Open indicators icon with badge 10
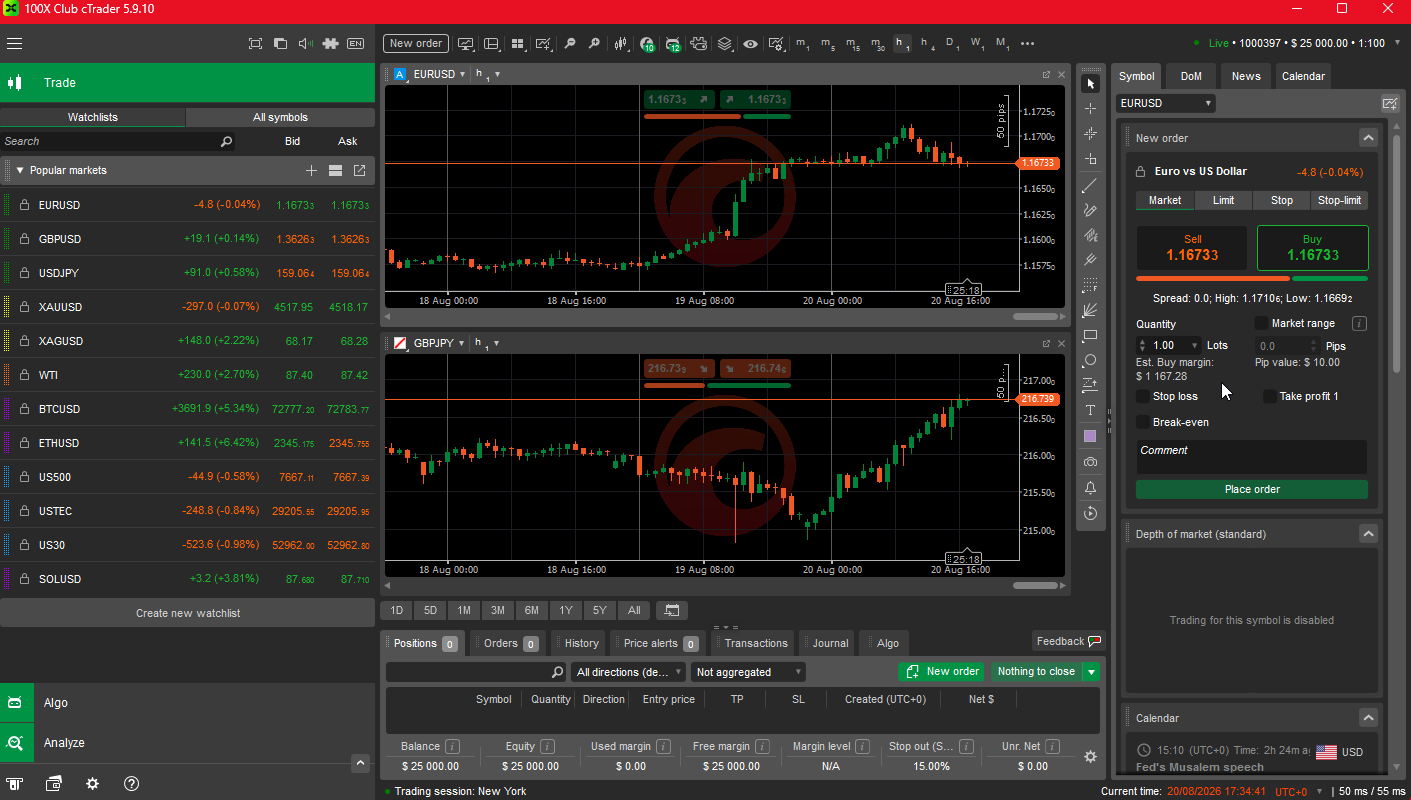 (x=647, y=44)
